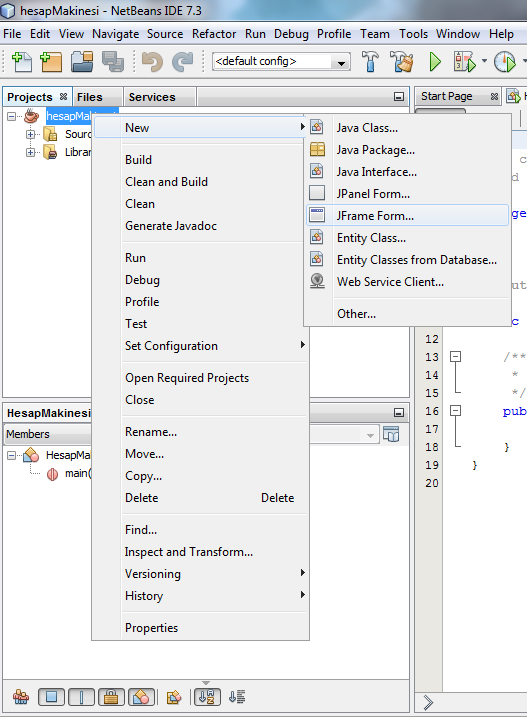Select Clean and Build in context menu
Screen dimensions: 527x717
pyautogui.click(x=200, y=182)
